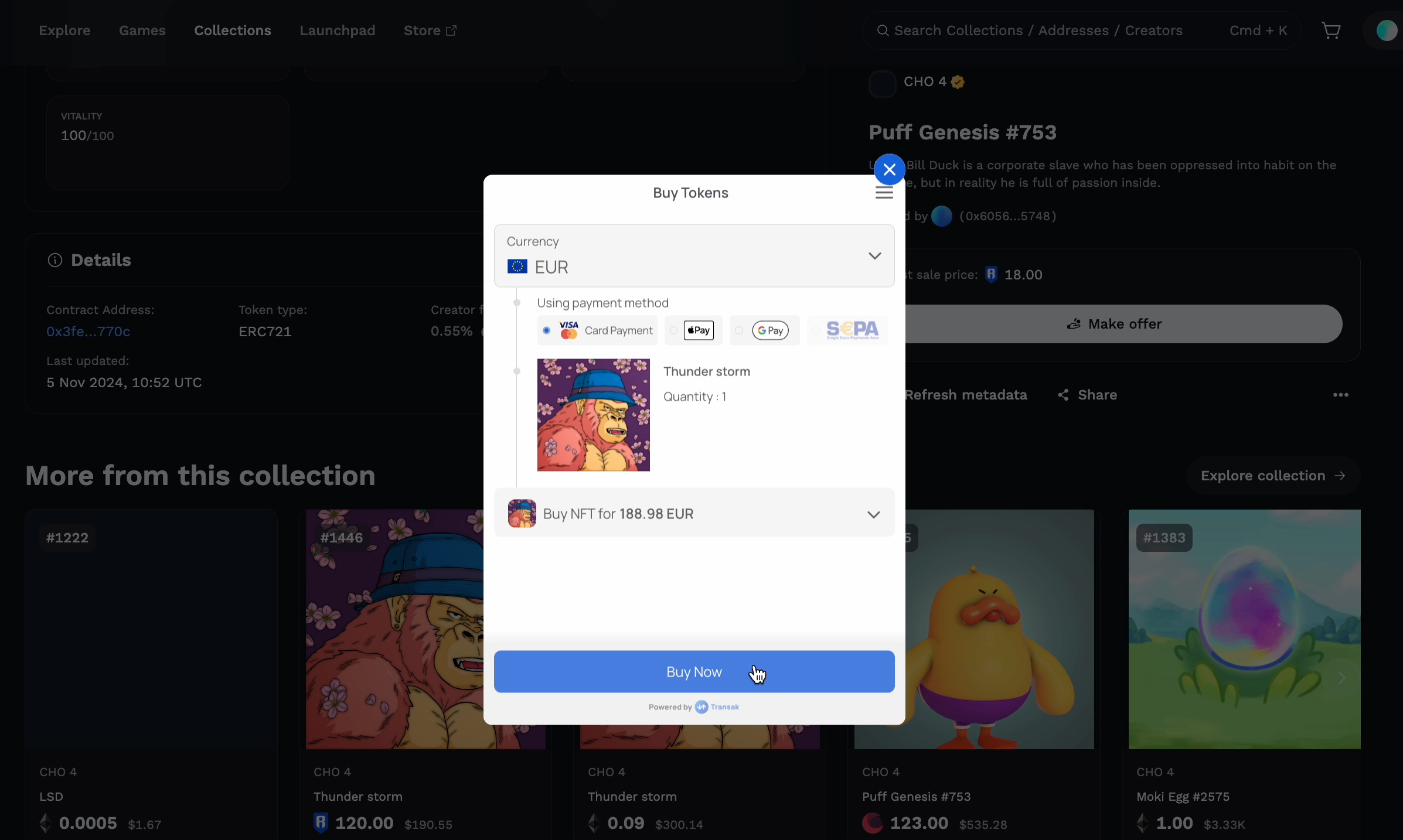The image size is (1403, 840).
Task: Click the Share button
Action: (x=1088, y=395)
